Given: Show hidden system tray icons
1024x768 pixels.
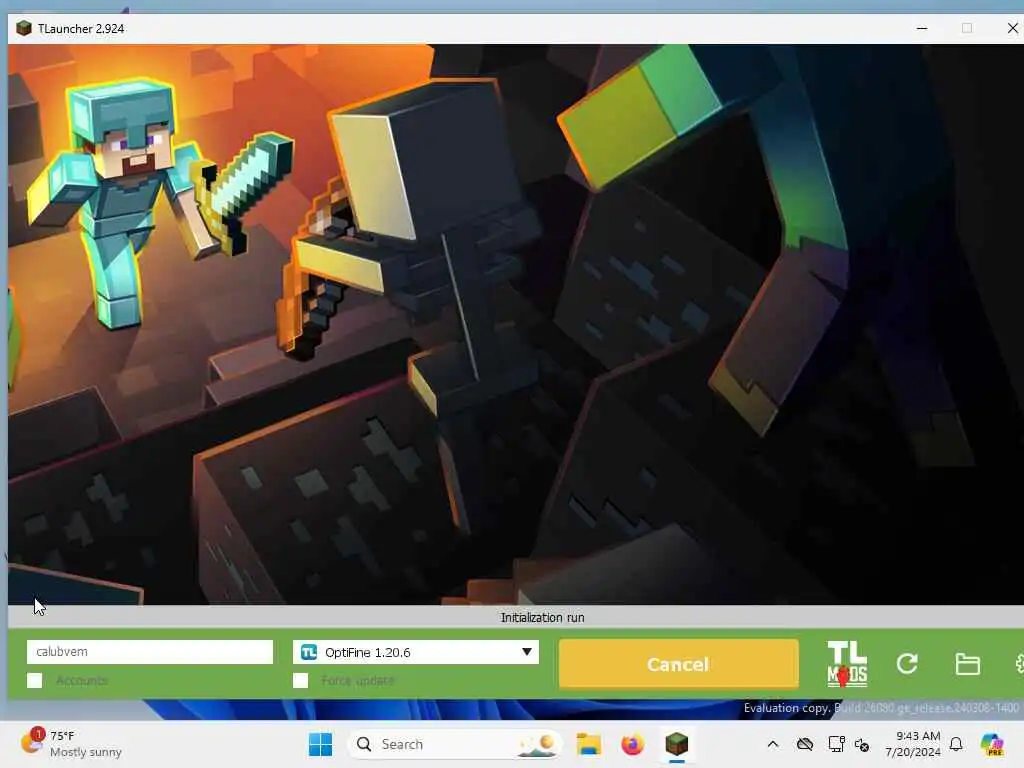Looking at the screenshot, I should point(773,744).
